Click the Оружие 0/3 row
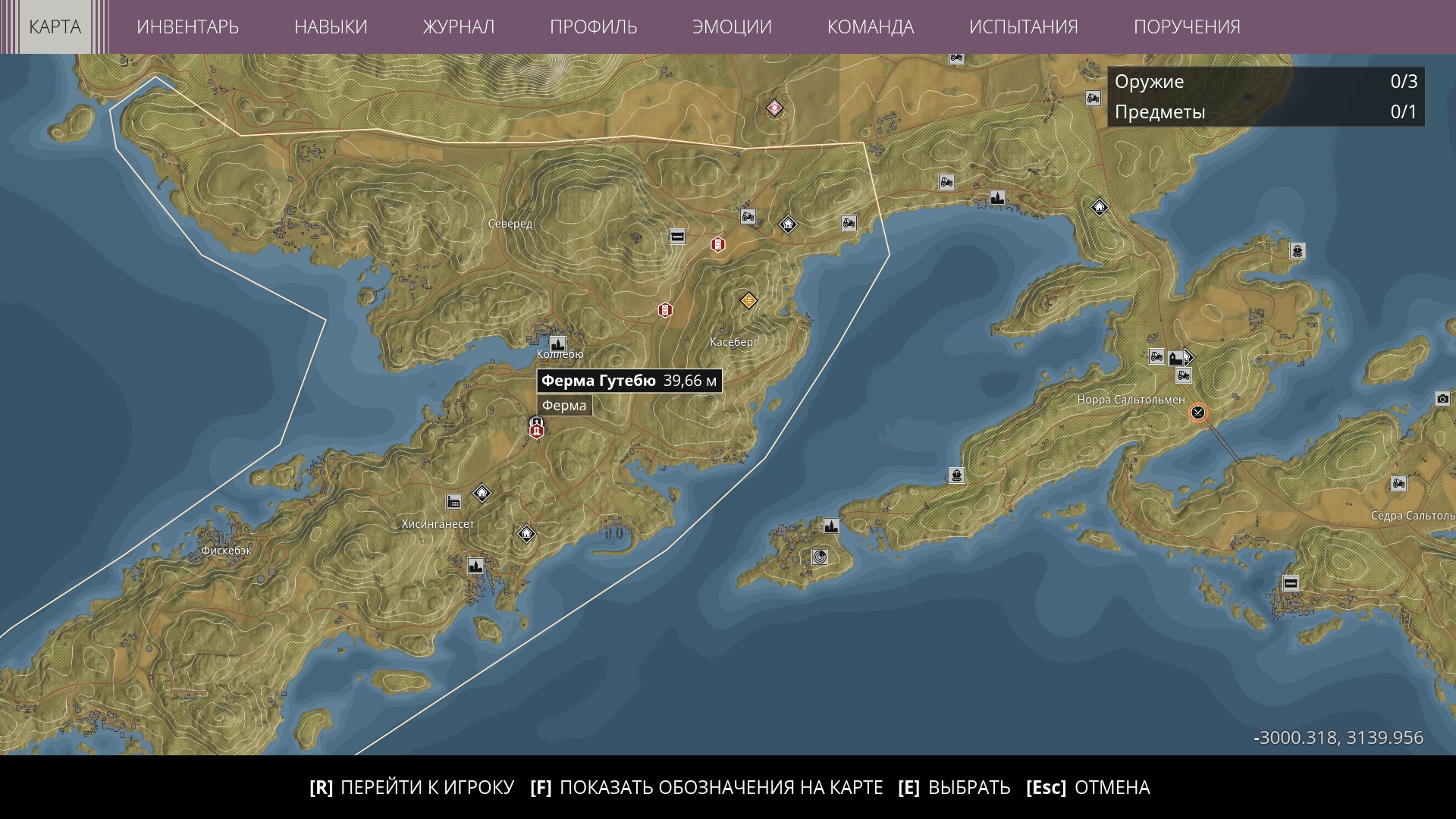The height and width of the screenshot is (819, 1456). [1266, 82]
